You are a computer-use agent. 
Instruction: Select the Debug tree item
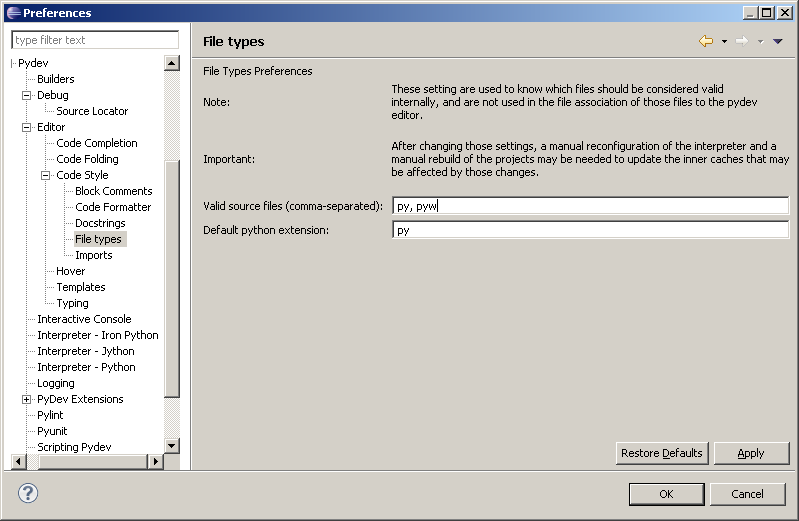coord(52,95)
